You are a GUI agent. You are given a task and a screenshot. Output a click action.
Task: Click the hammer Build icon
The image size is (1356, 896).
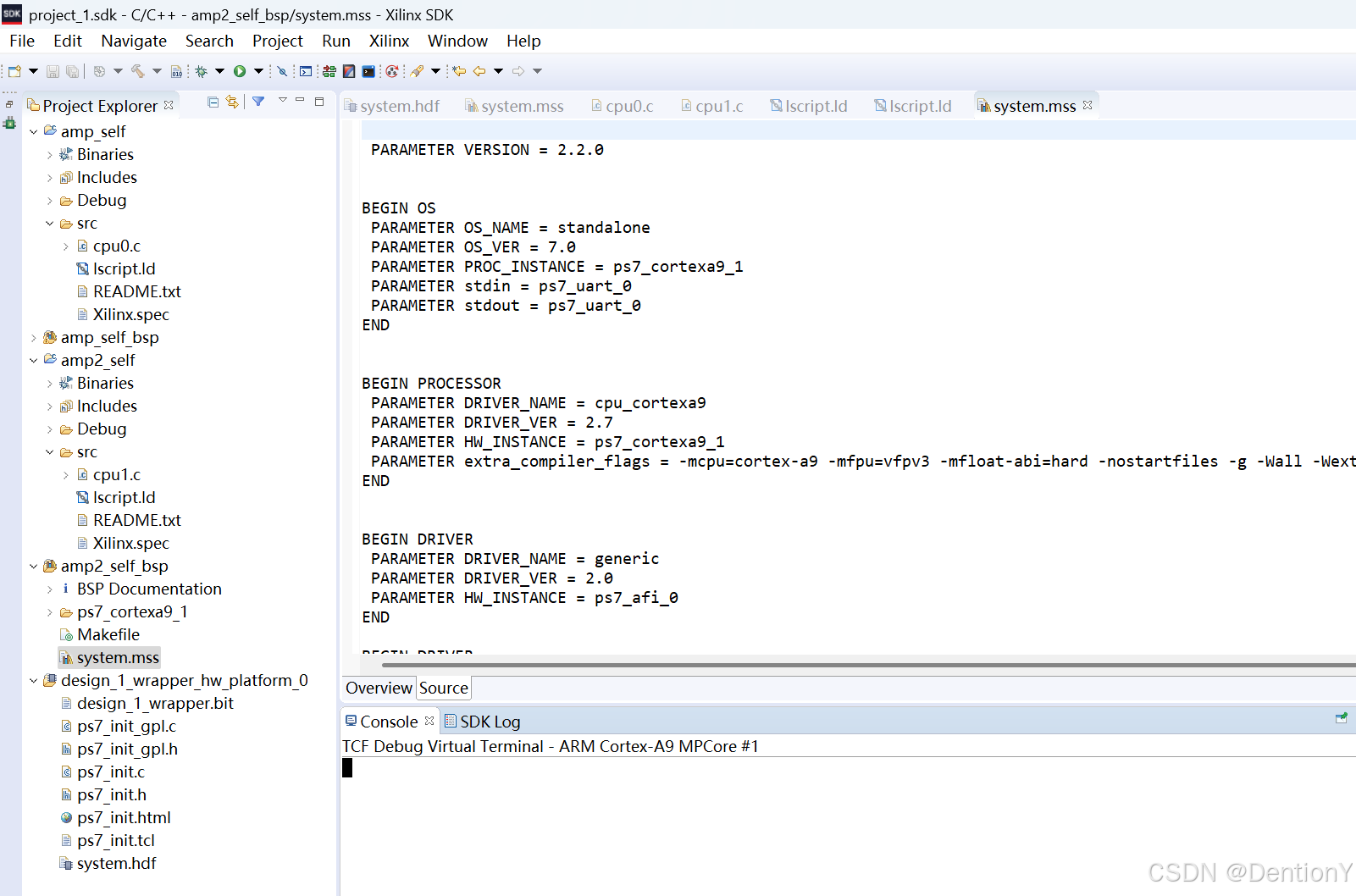(138, 71)
